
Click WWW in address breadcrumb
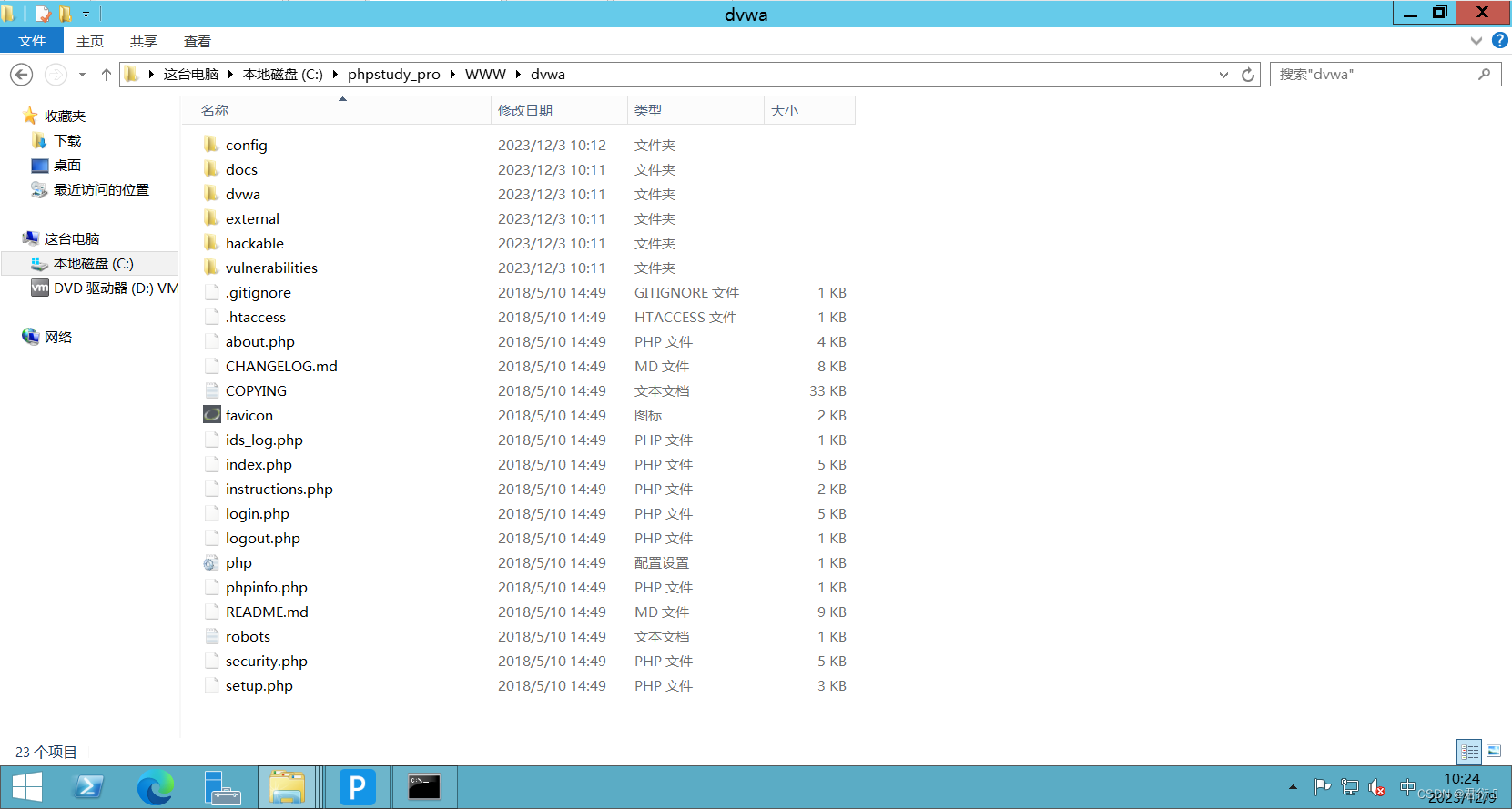point(485,75)
